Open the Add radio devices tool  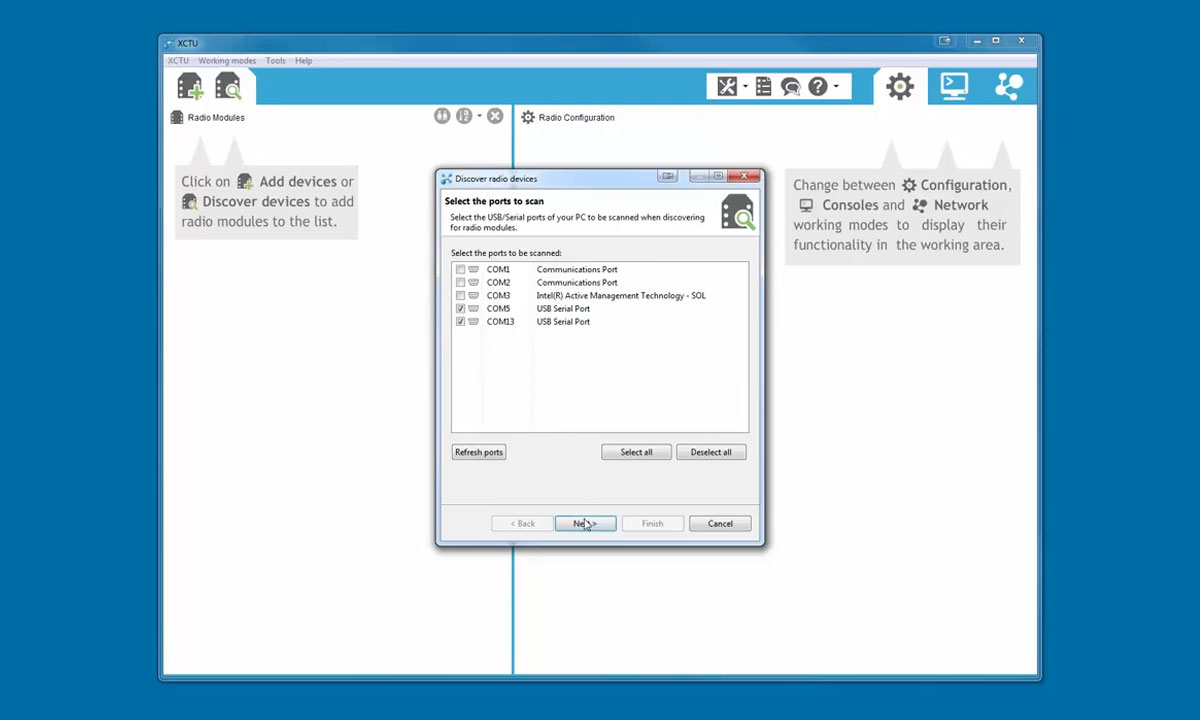tap(188, 86)
